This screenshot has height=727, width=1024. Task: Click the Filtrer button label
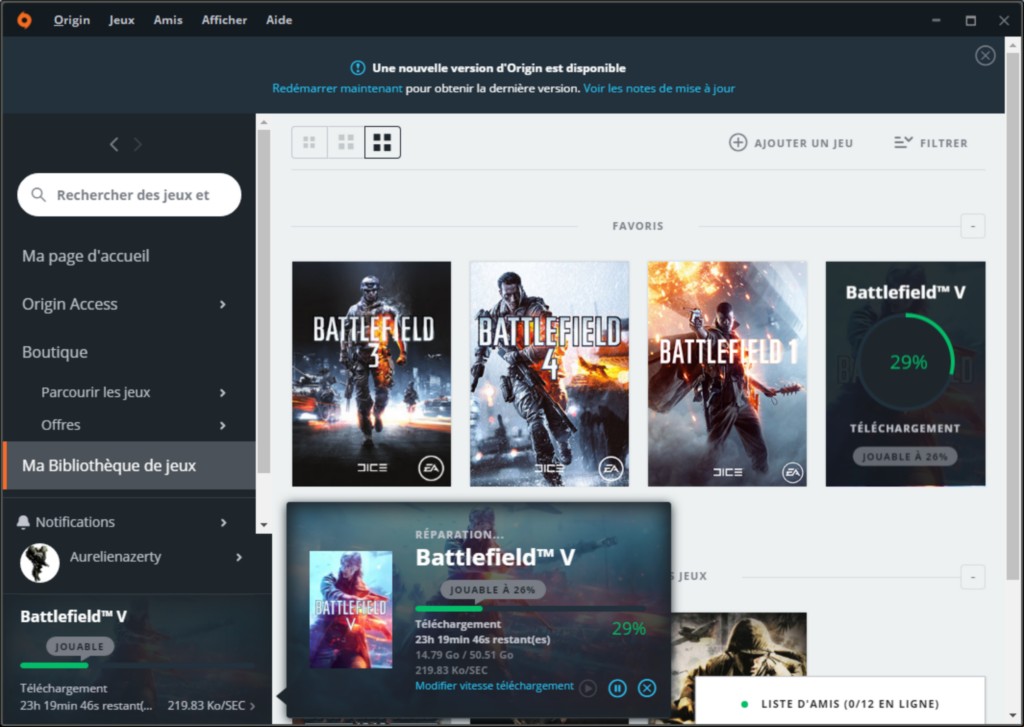click(944, 143)
